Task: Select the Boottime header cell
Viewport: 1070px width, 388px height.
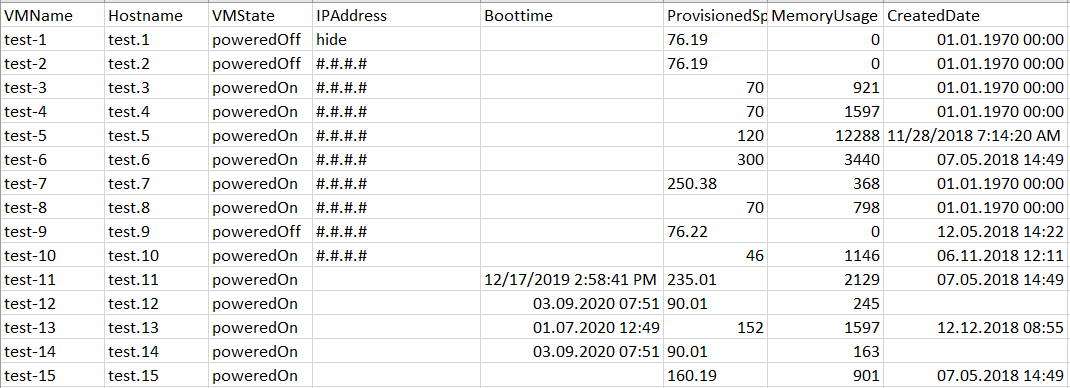Action: 572,16
